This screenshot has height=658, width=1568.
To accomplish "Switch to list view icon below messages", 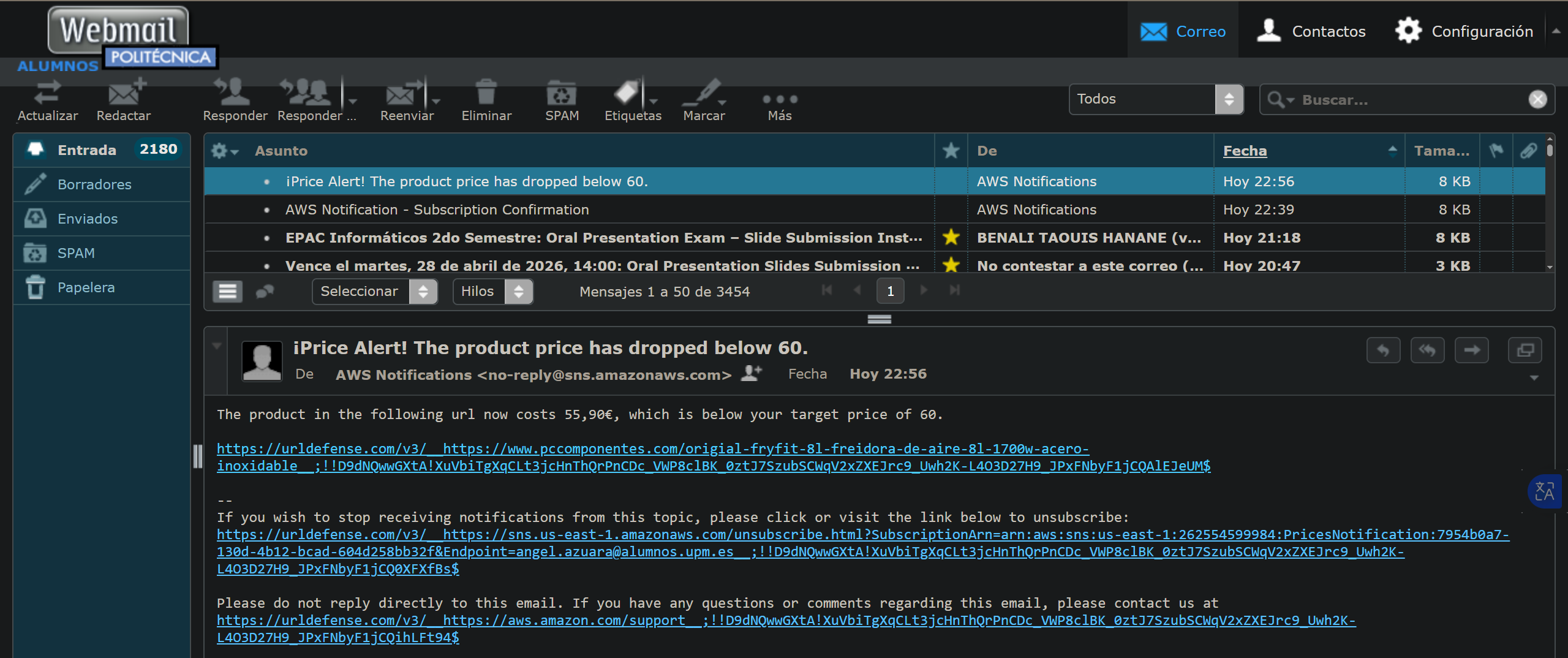I will (227, 292).
